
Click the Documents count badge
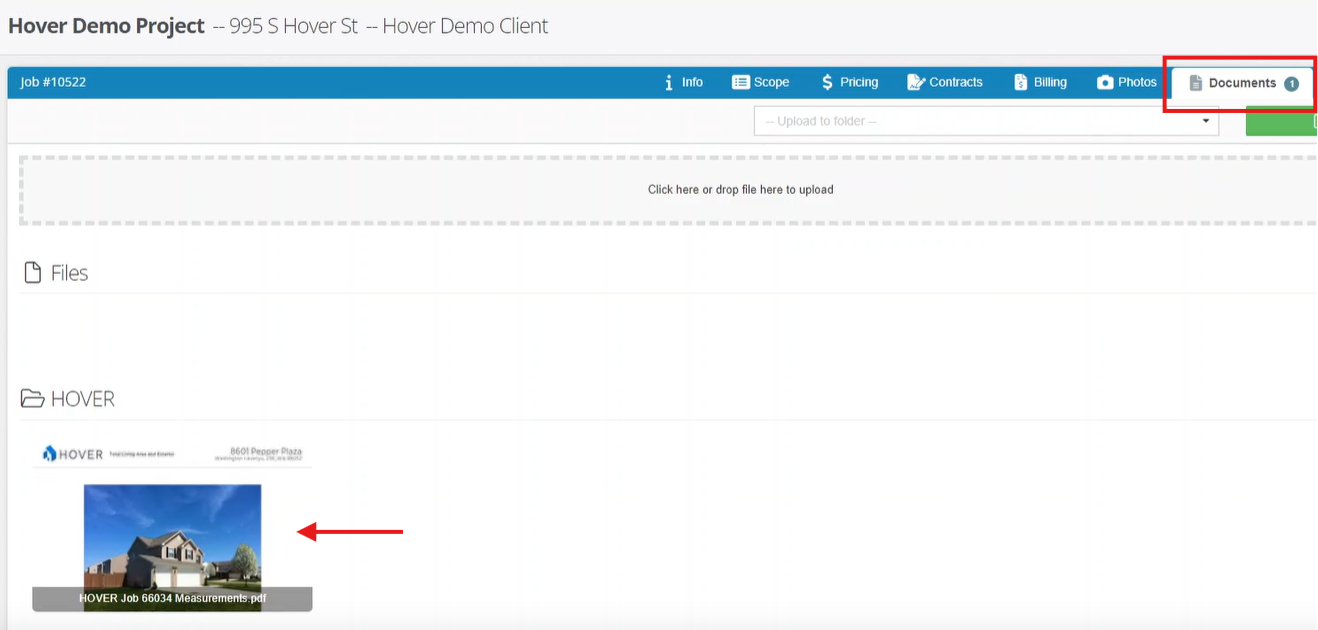[x=1291, y=83]
